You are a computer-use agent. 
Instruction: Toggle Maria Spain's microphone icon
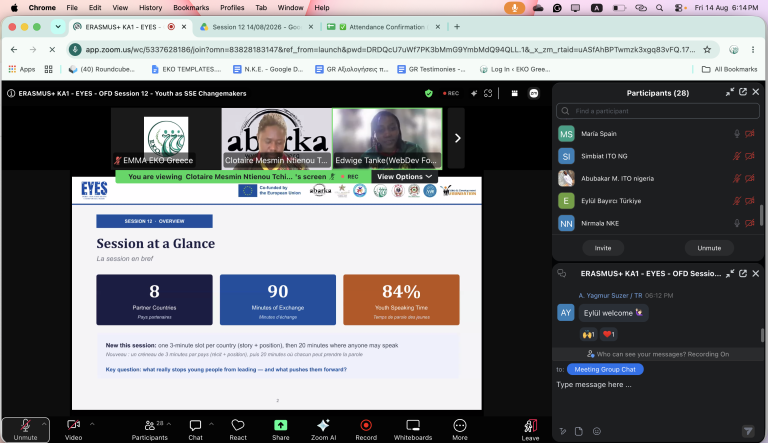coord(737,133)
